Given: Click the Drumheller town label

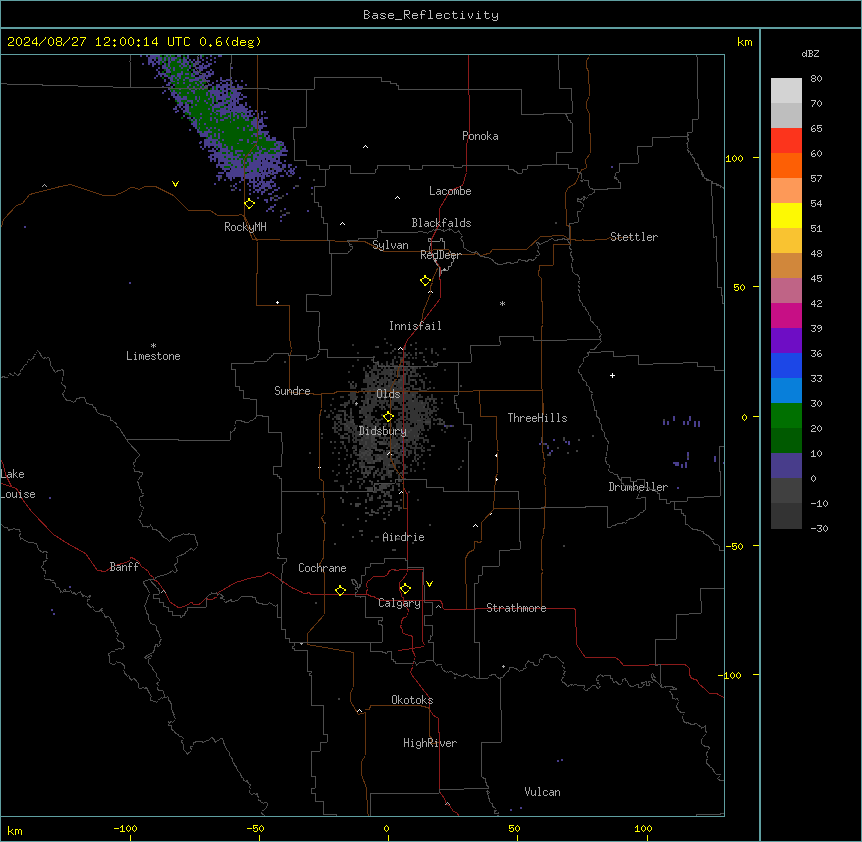Looking at the screenshot, I should point(638,487).
